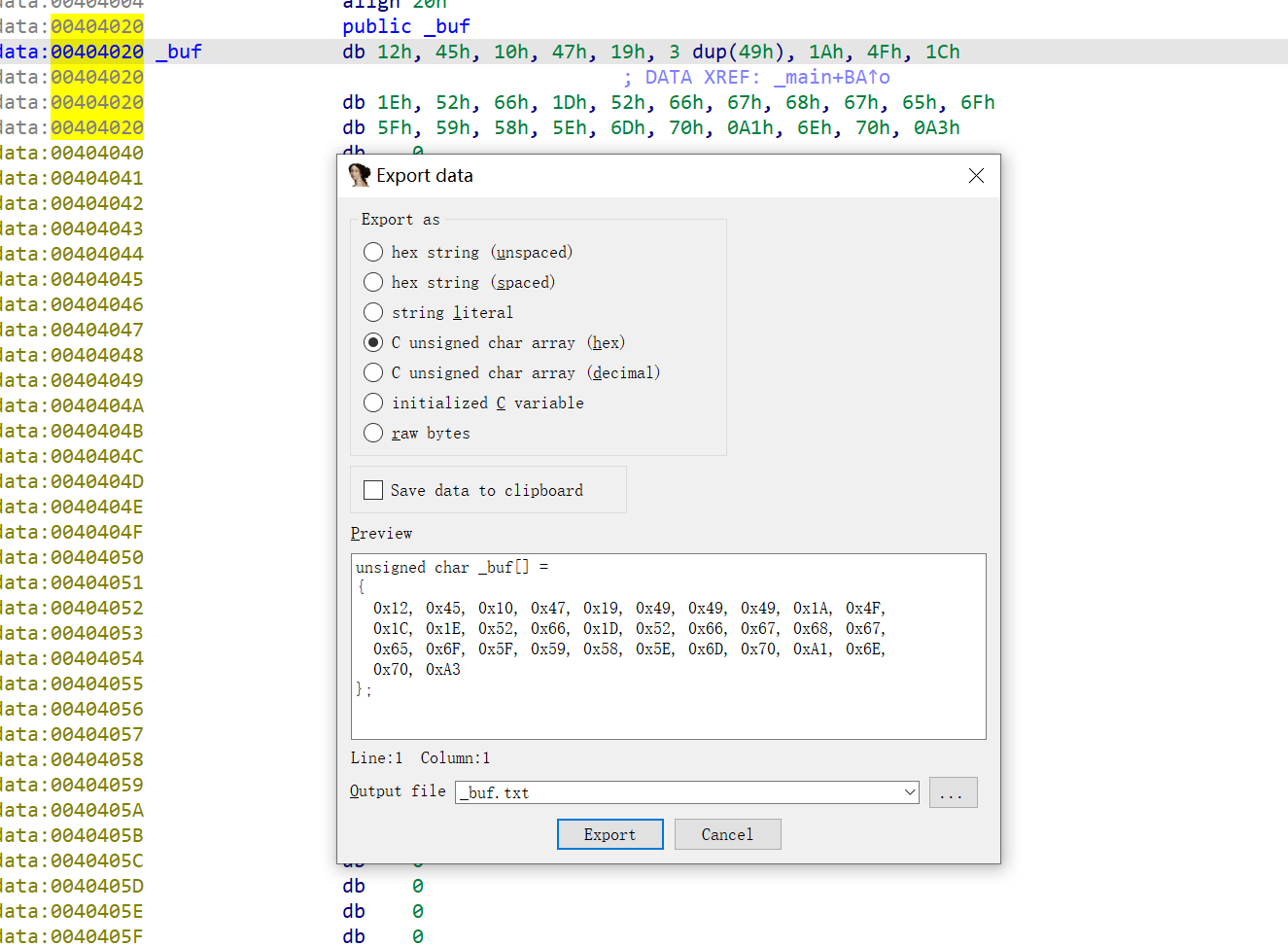The width and height of the screenshot is (1288, 947).
Task: Click the _main+BA cross-reference link
Action: (x=831, y=77)
